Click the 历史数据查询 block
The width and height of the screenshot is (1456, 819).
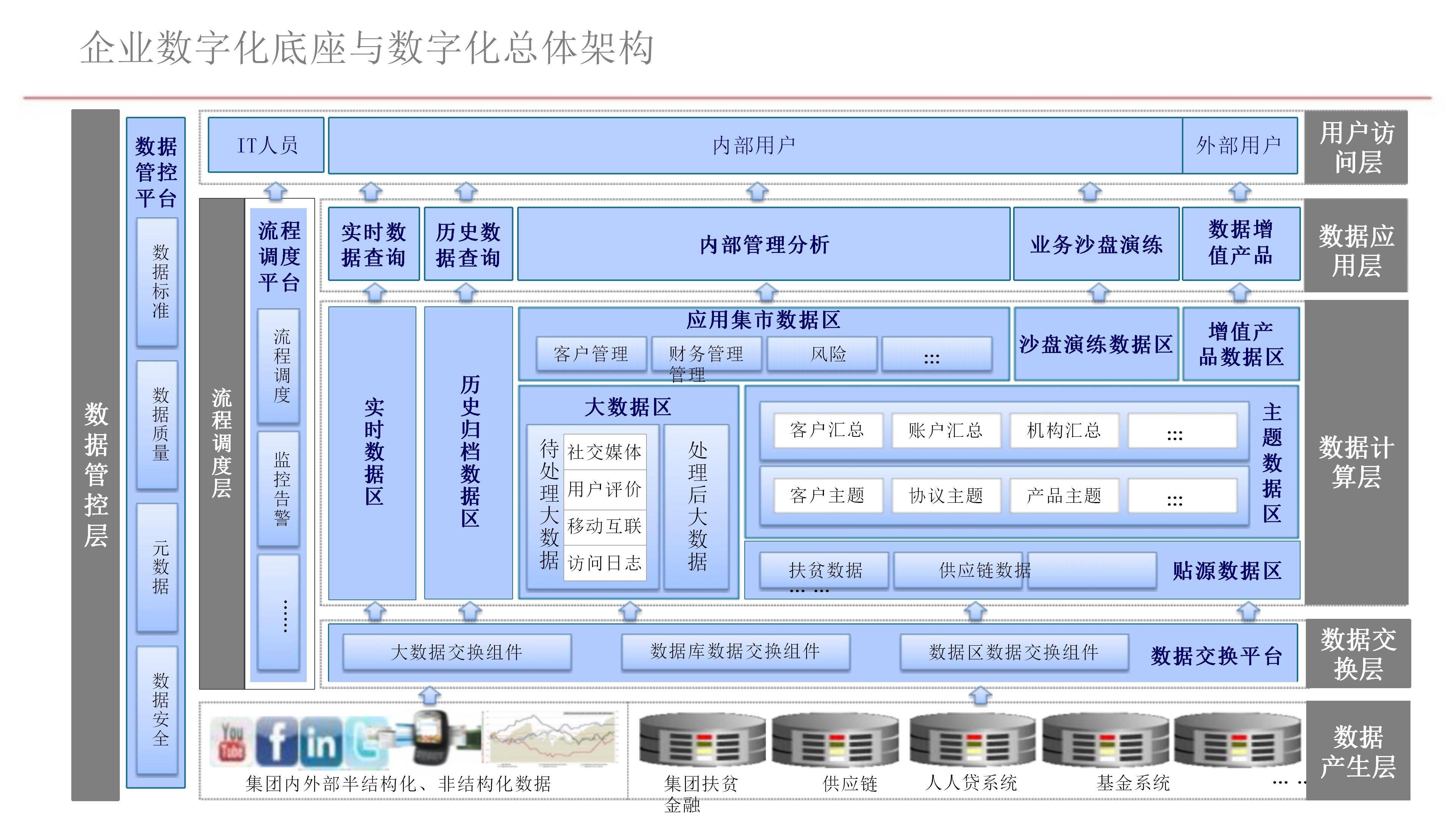pos(469,244)
